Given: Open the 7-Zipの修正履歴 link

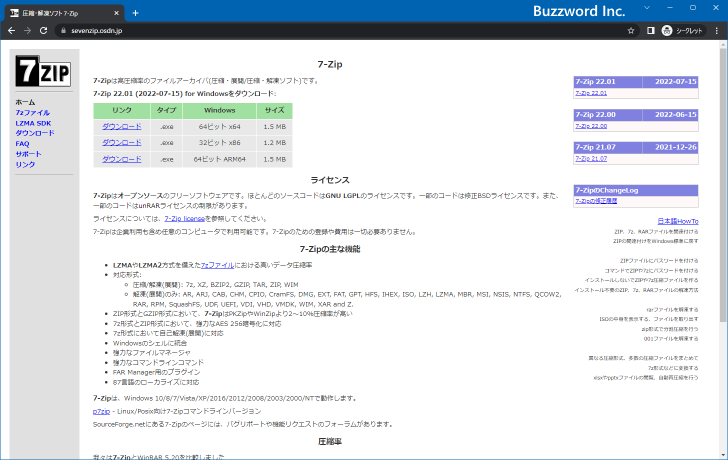Looking at the screenshot, I should (596, 201).
